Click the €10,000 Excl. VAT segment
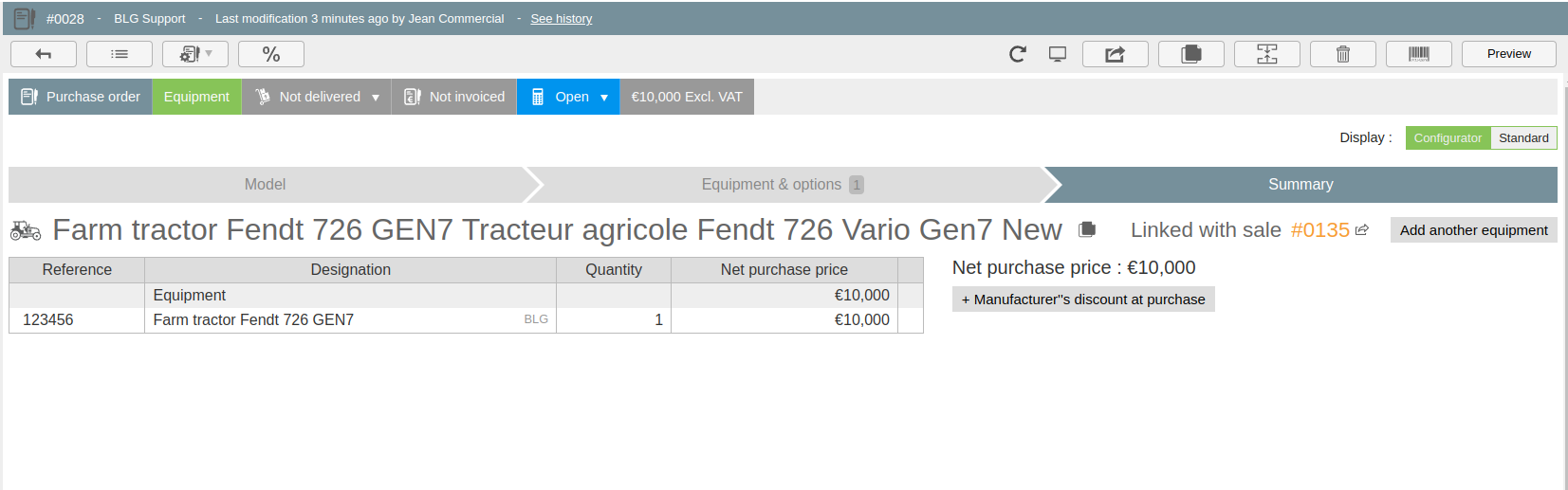Image resolution: width=1568 pixels, height=490 pixels. click(x=687, y=97)
